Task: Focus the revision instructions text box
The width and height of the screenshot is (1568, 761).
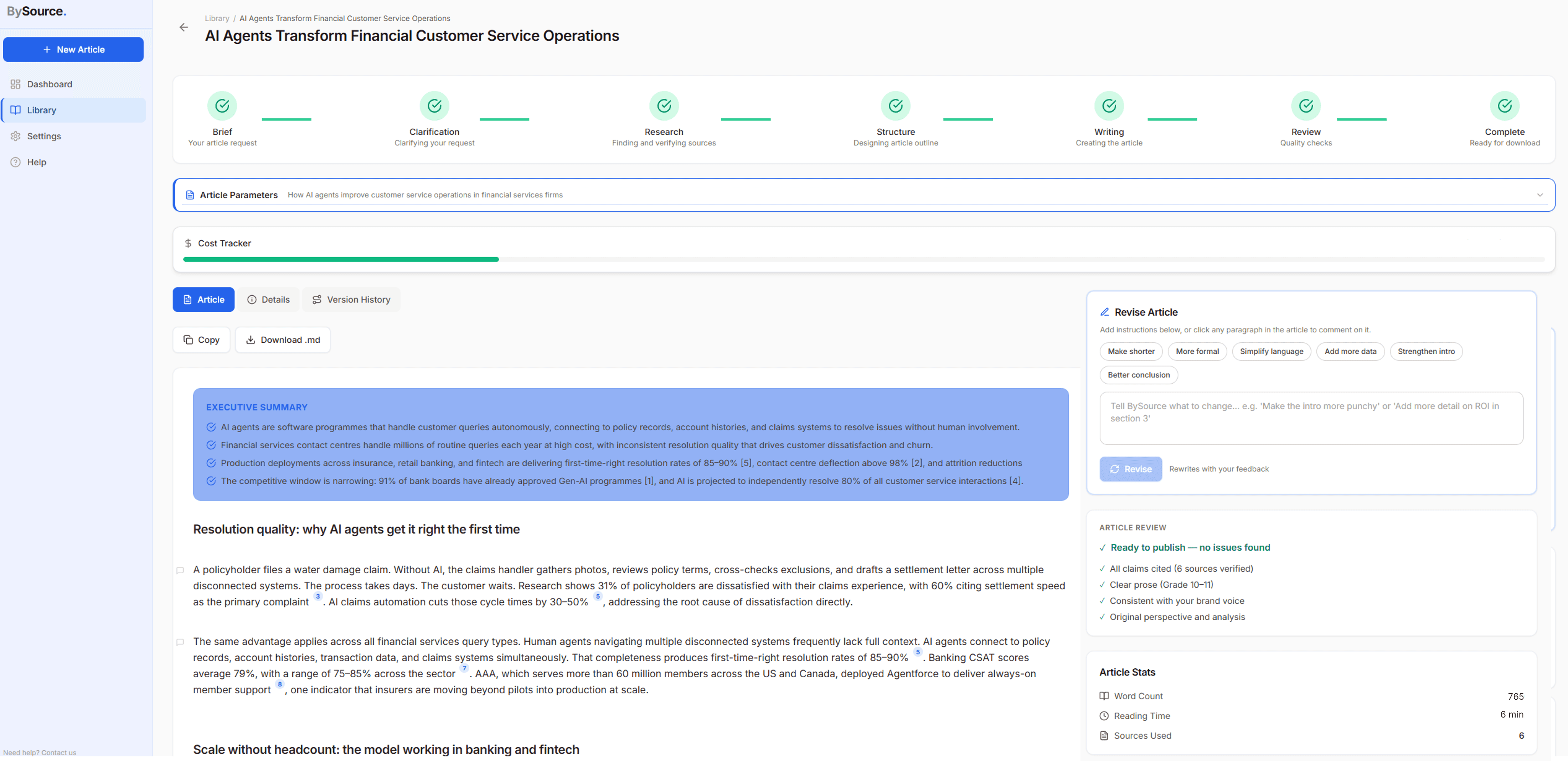Action: click(1310, 418)
